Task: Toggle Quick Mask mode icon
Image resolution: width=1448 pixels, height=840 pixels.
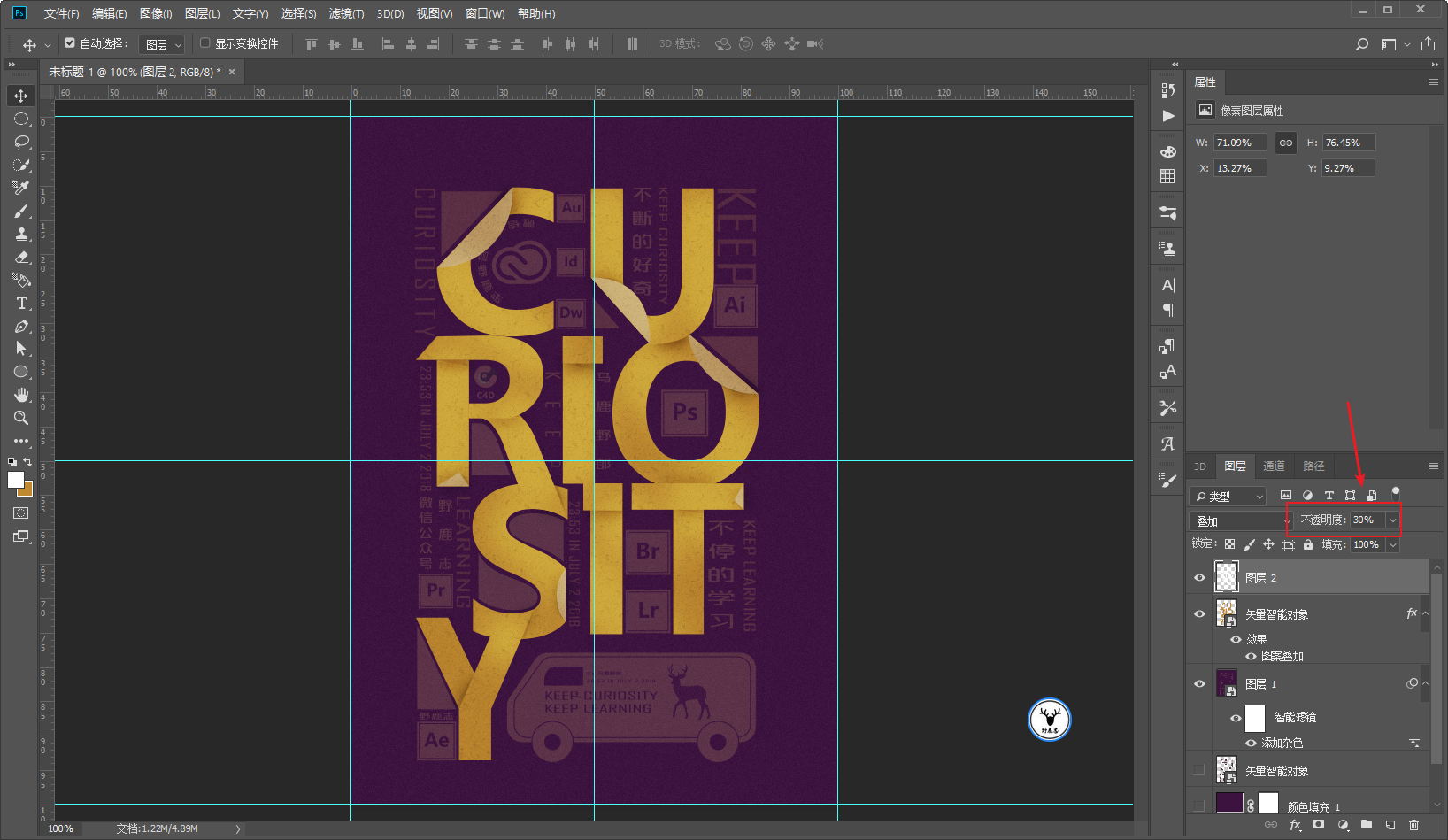Action: tap(21, 512)
